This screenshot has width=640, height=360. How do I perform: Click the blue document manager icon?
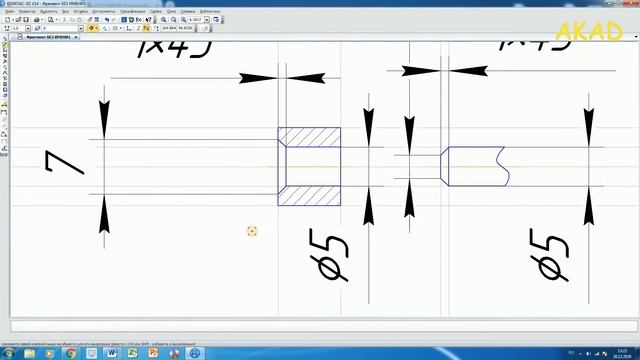click(124, 20)
